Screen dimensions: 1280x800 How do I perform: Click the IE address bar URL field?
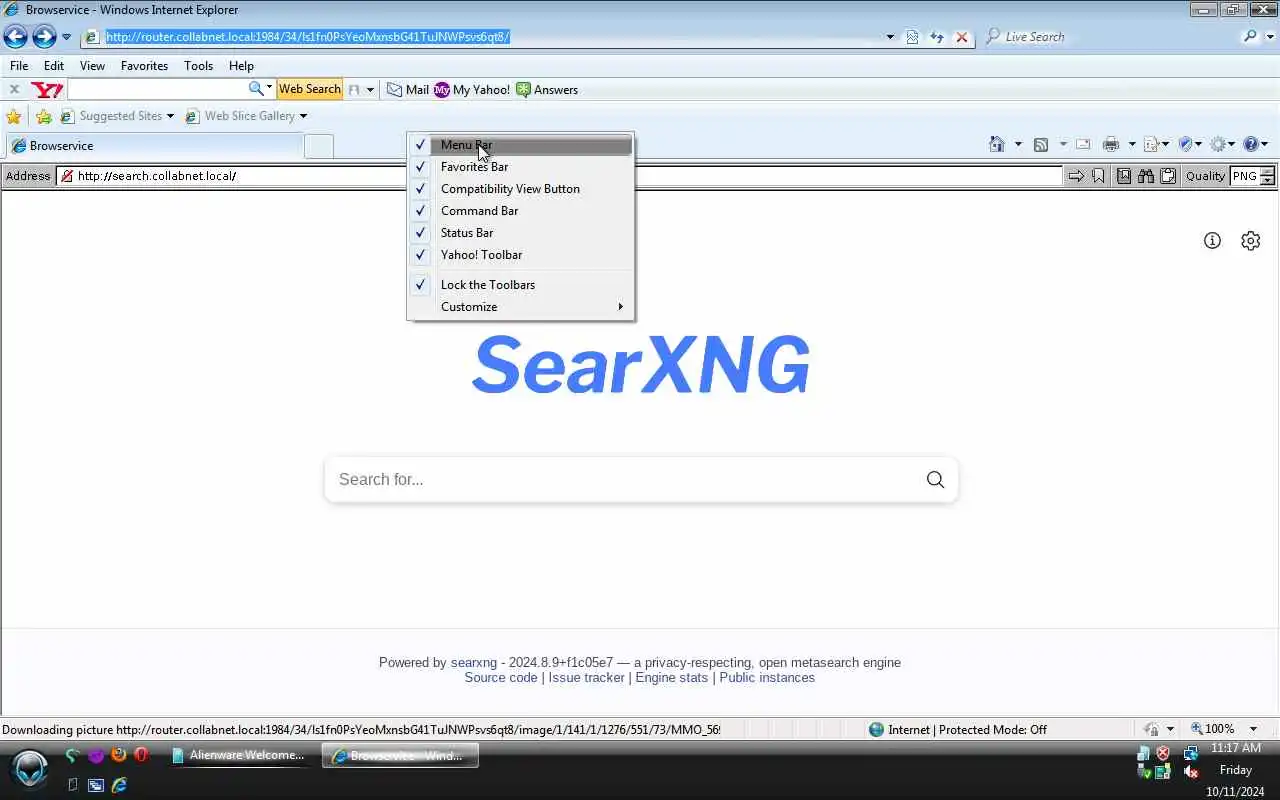tap(483, 37)
